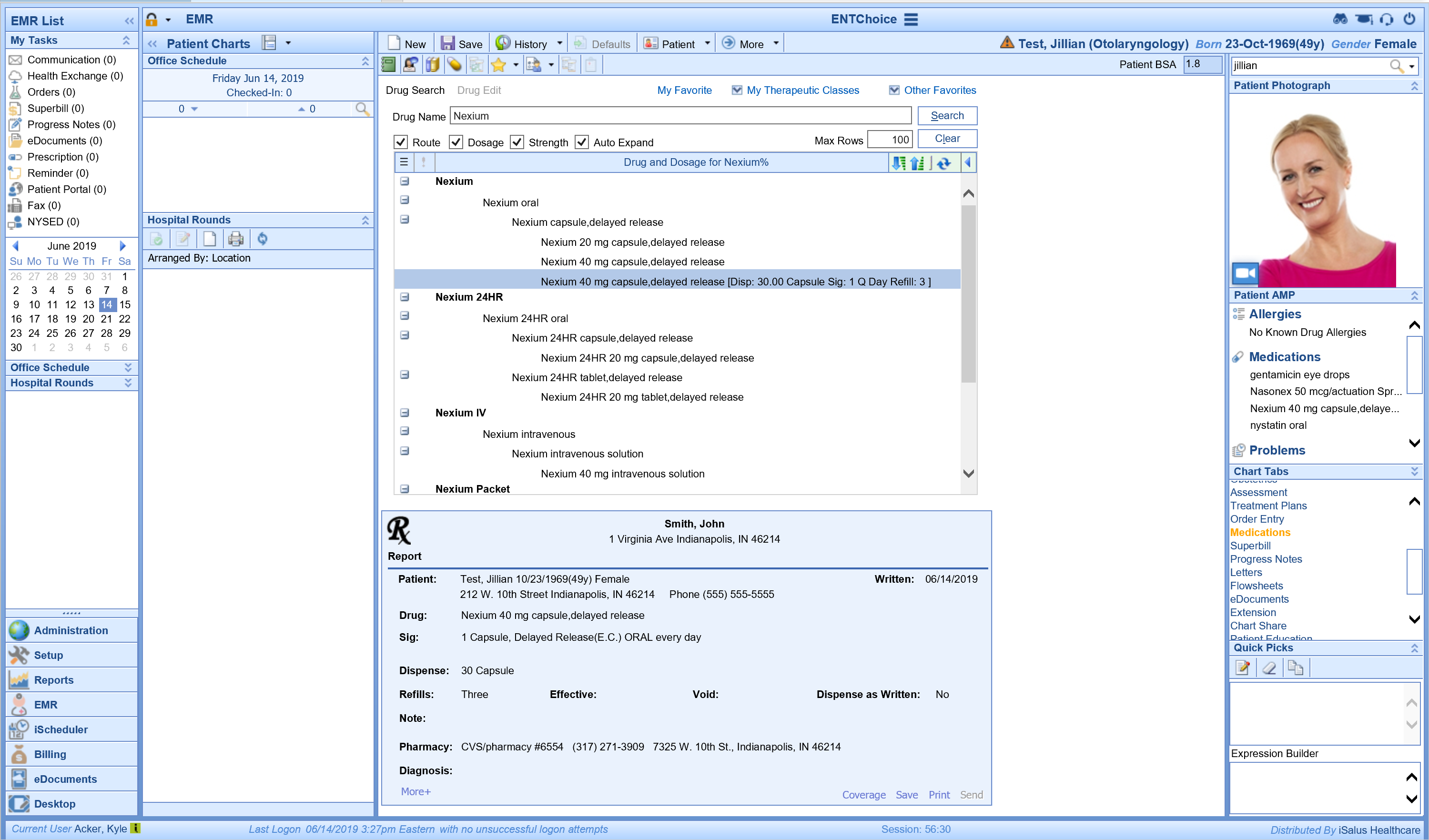Viewport: 1429px width, 840px height.
Task: Click the yellow star favorites icon
Action: point(498,65)
